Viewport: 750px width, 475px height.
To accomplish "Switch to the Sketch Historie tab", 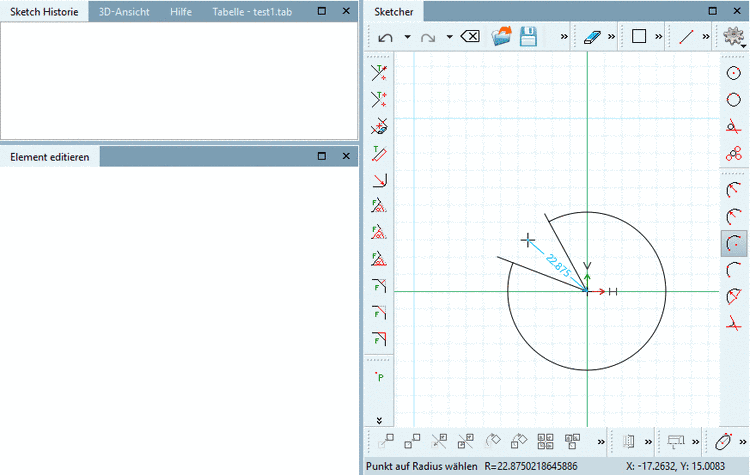I will [x=44, y=12].
